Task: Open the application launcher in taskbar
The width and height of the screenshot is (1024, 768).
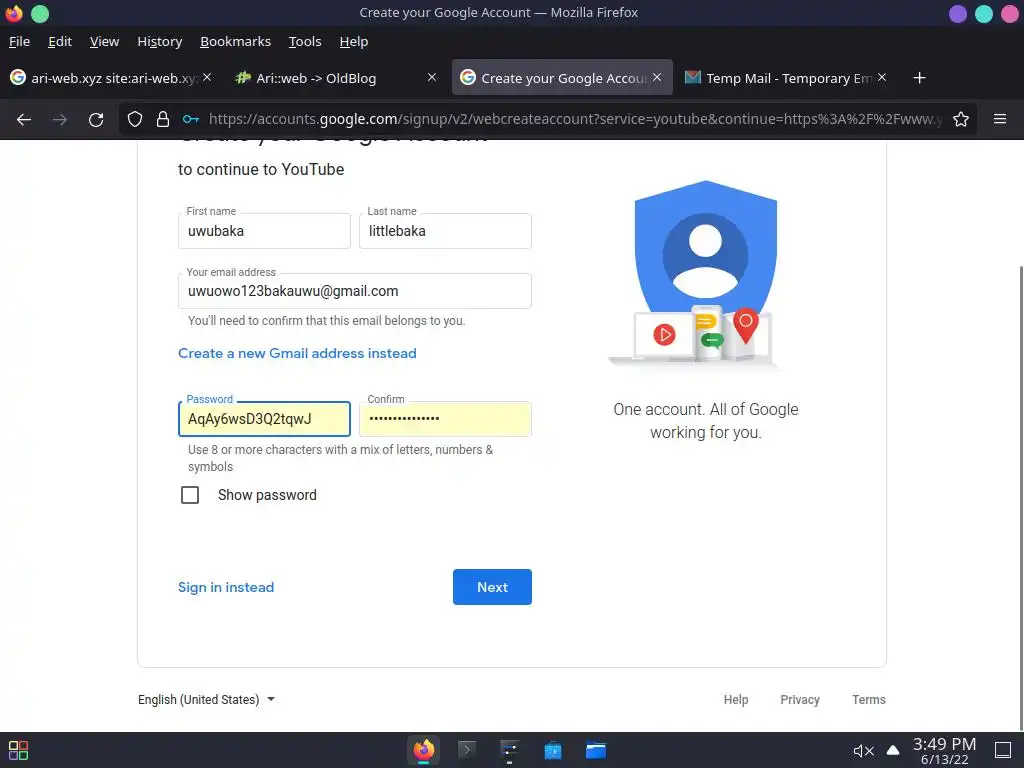Action: (18, 750)
